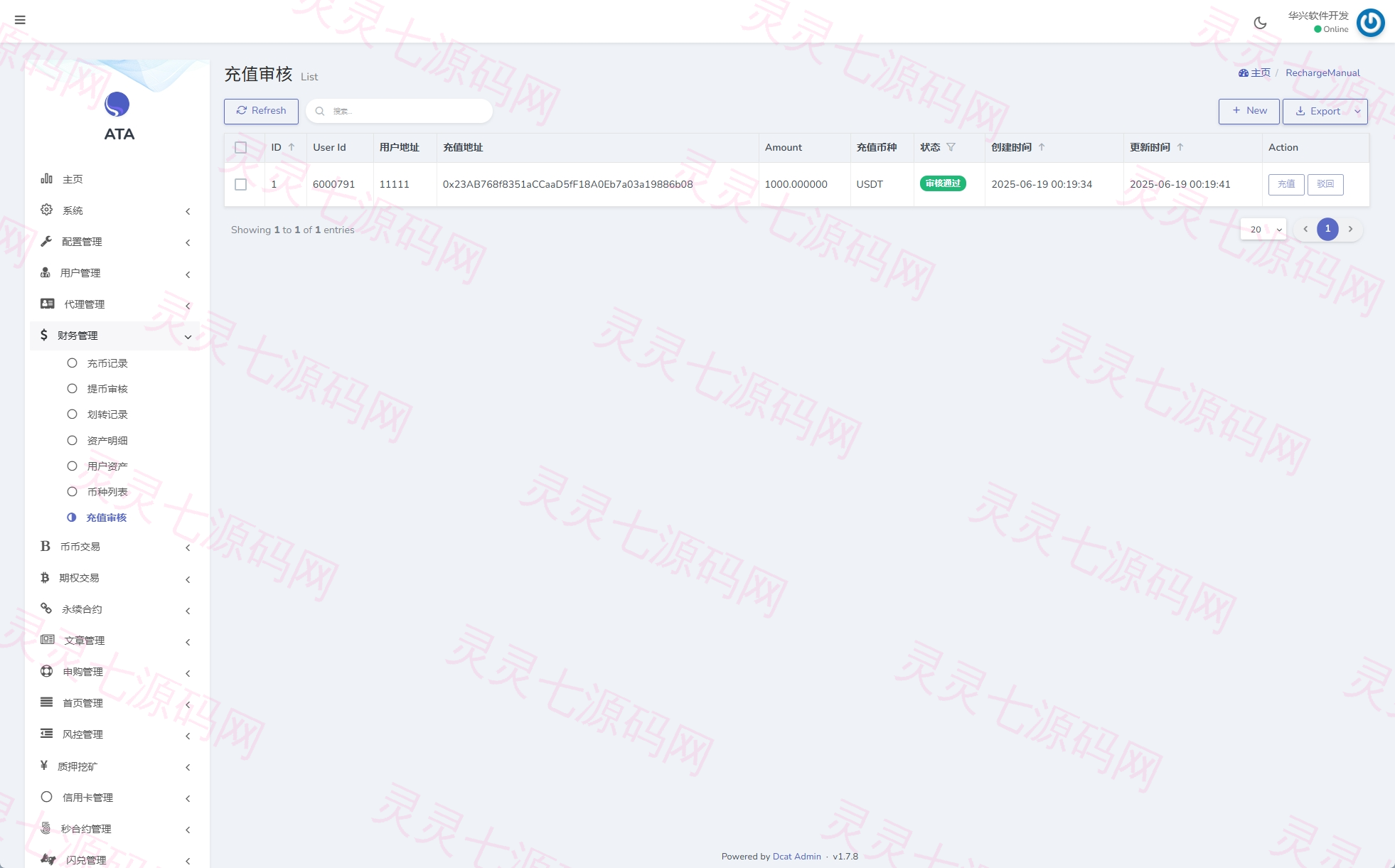The width and height of the screenshot is (1395, 868).
Task: Go to pagination page 1
Action: click(1327, 229)
